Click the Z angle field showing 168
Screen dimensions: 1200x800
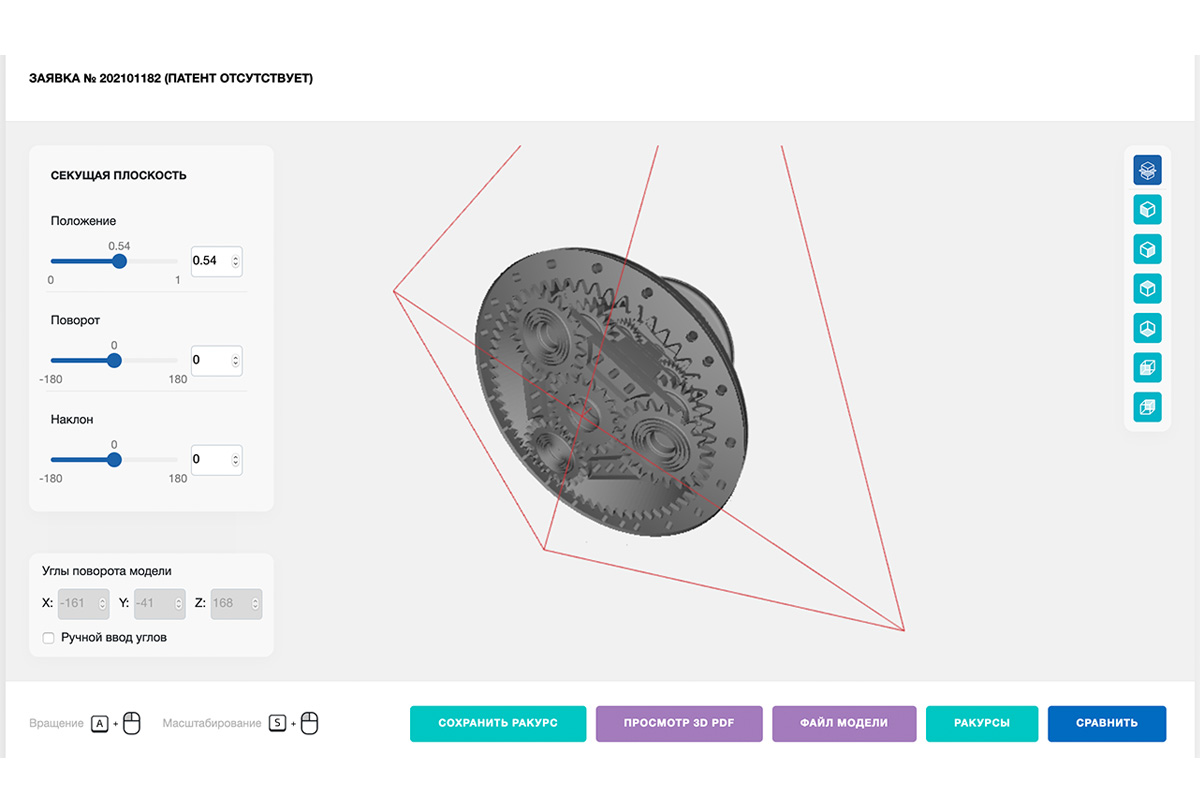[236, 603]
